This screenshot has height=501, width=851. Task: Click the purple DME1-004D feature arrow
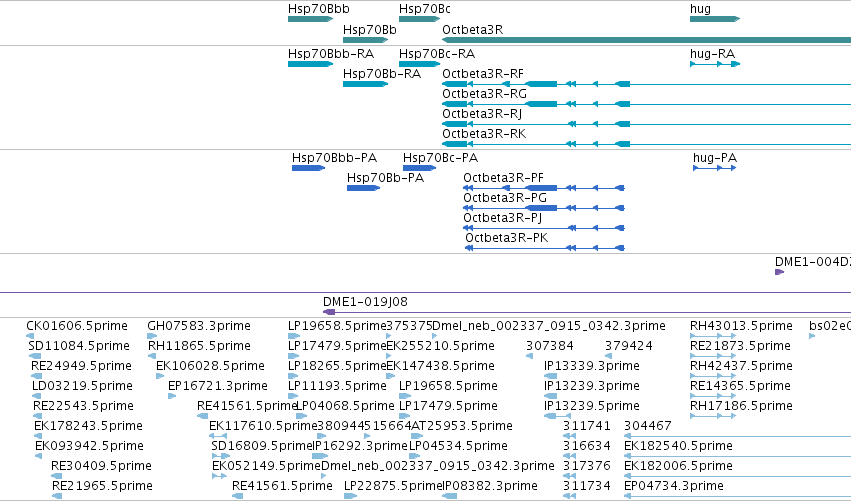point(779,272)
